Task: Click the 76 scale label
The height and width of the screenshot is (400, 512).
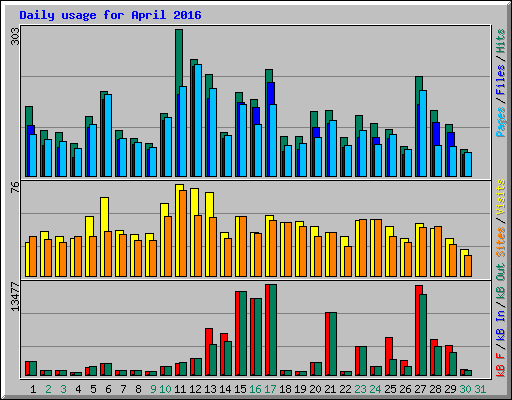Action: tap(15, 187)
